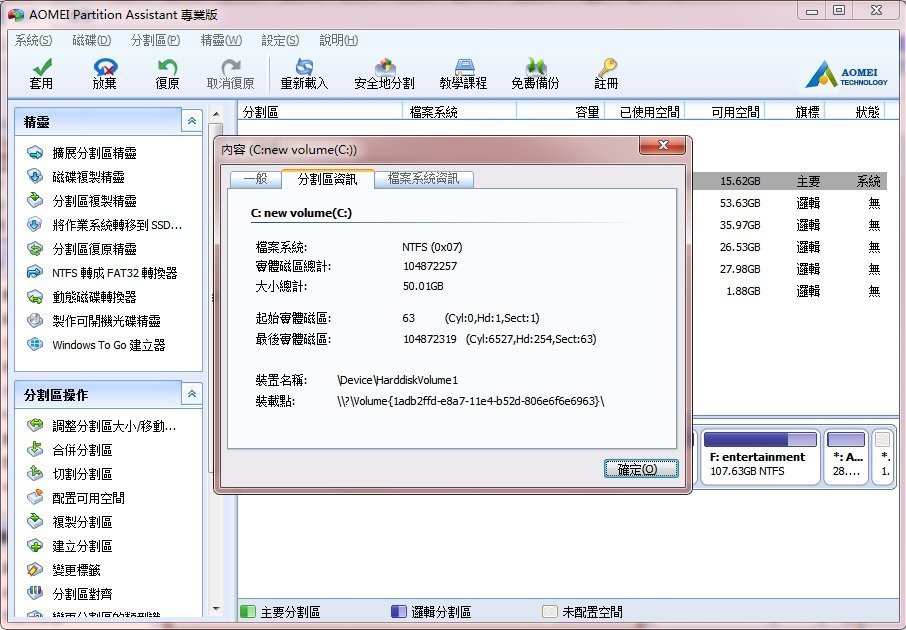Click the 邏輯分割區 blue legend swatch
The width and height of the screenshot is (906, 630).
point(399,612)
